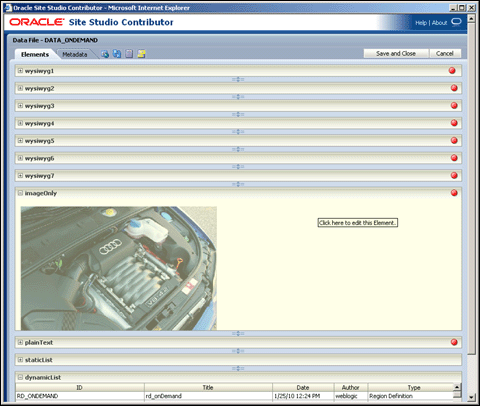Click the splitter handle below staticList
This screenshot has width=480, height=406.
click(x=238, y=368)
